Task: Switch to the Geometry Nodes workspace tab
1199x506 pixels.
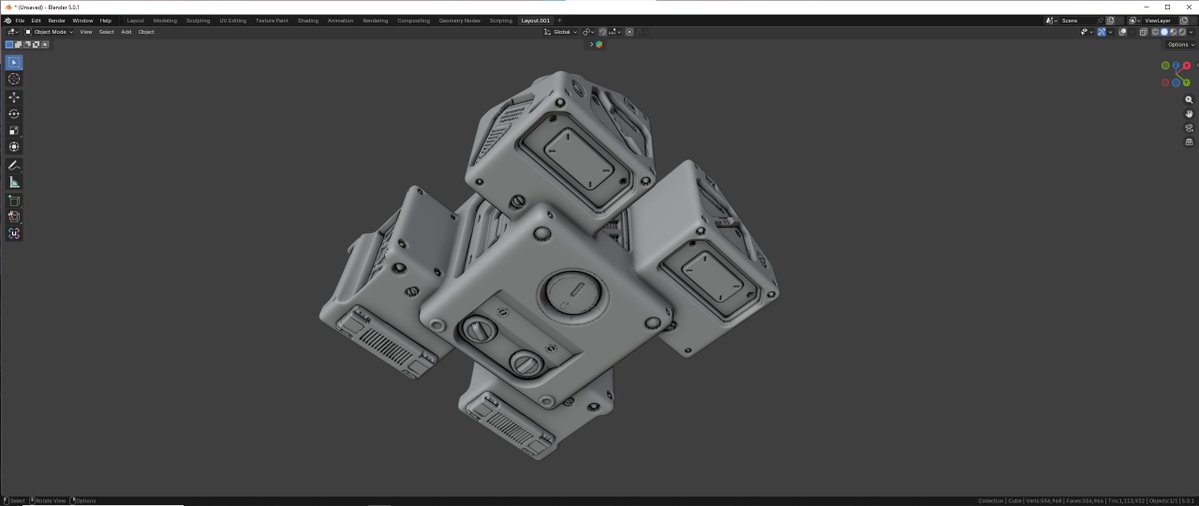Action: click(460, 21)
